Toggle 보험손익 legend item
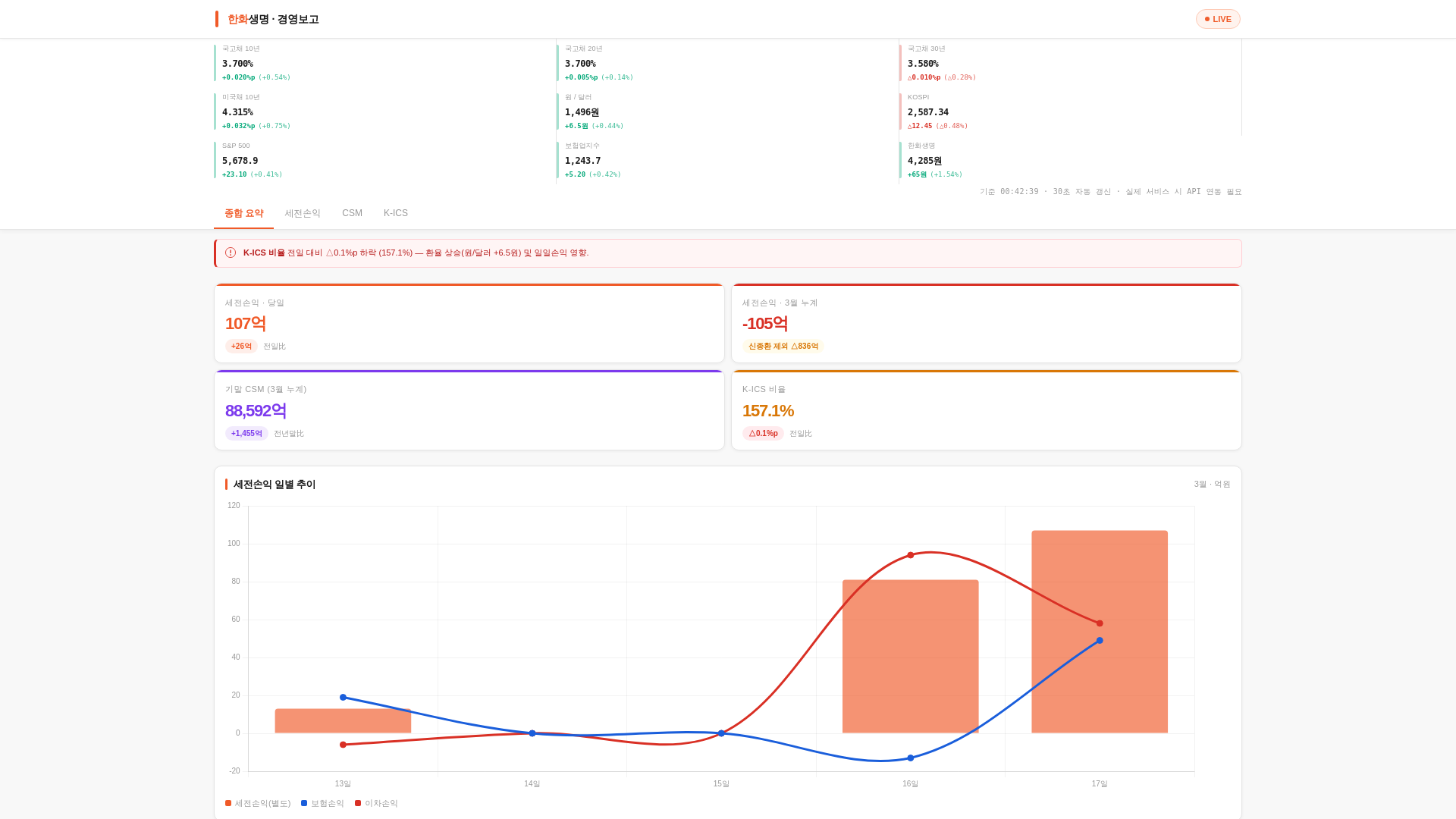Viewport: 1456px width, 819px height. 322,803
